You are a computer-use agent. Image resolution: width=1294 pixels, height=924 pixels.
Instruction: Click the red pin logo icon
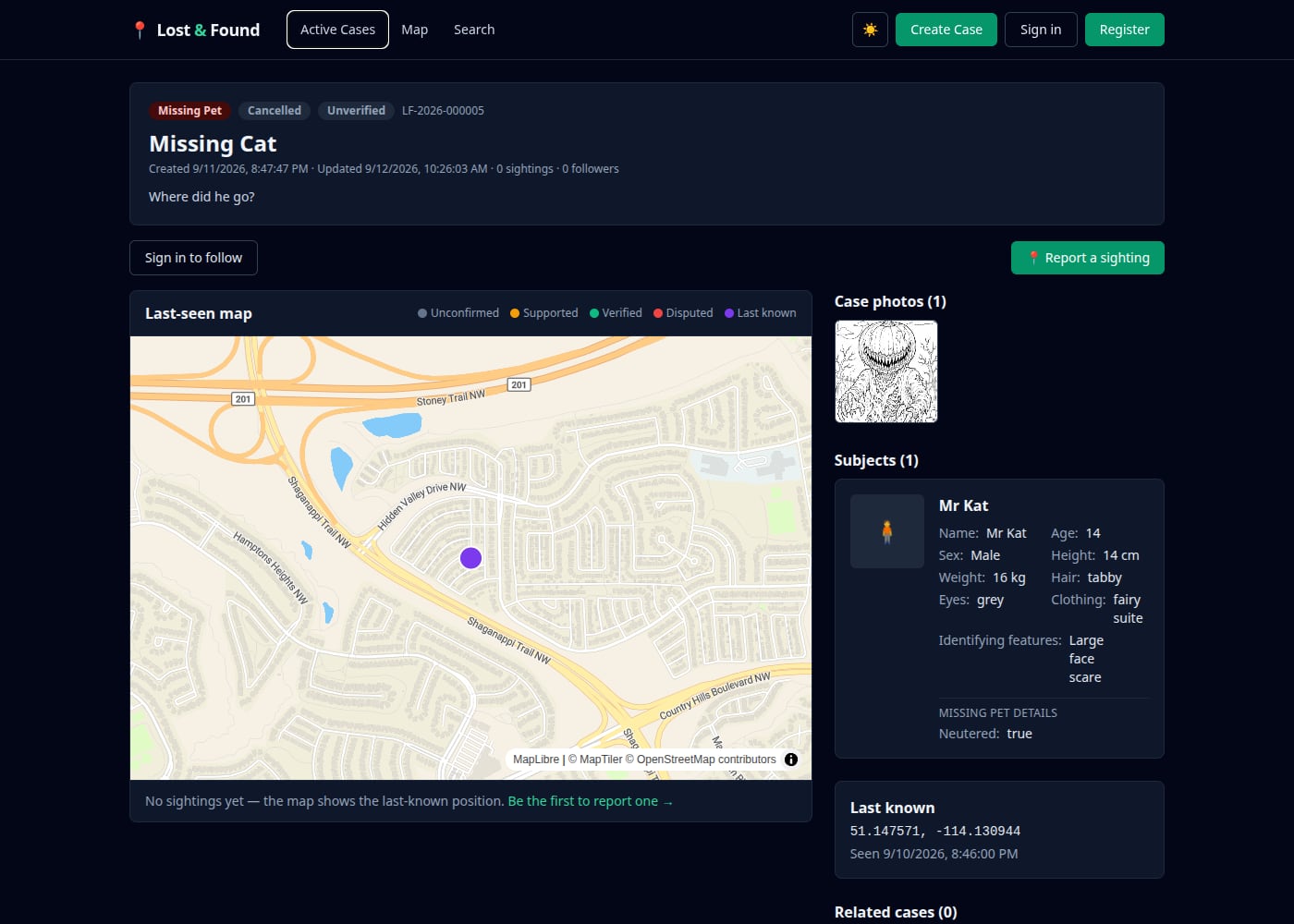tap(140, 30)
